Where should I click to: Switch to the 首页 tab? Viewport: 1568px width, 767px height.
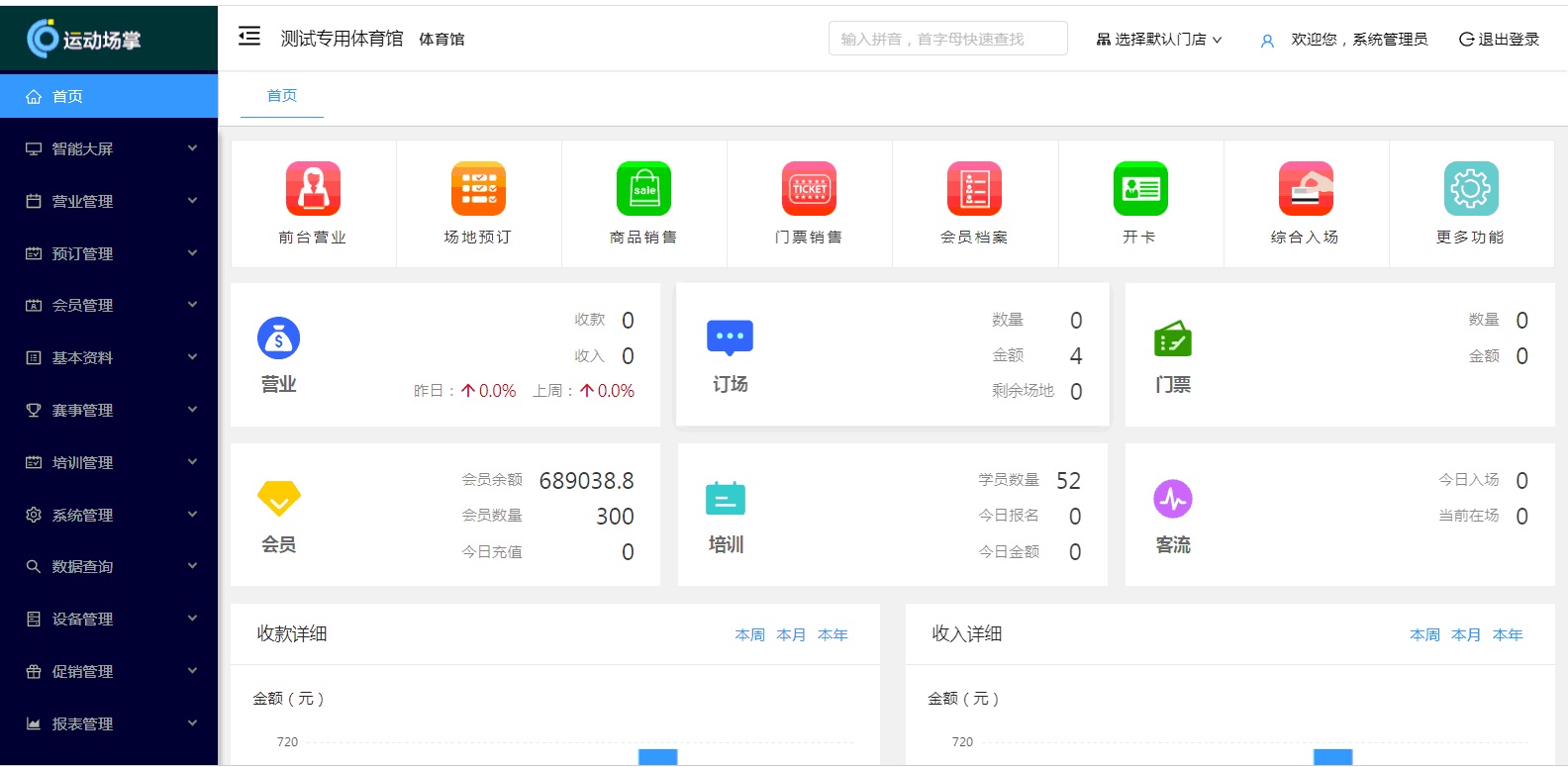[282, 96]
